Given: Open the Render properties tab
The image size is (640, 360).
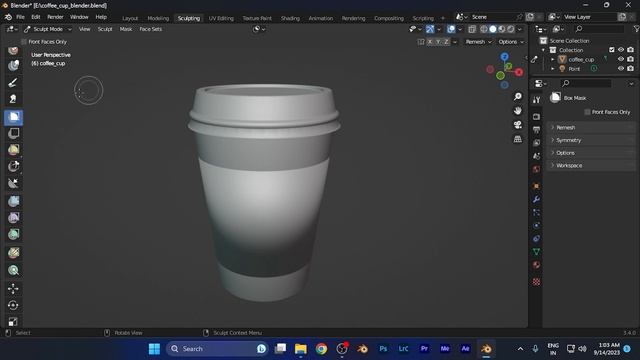Looking at the screenshot, I should pos(536,117).
